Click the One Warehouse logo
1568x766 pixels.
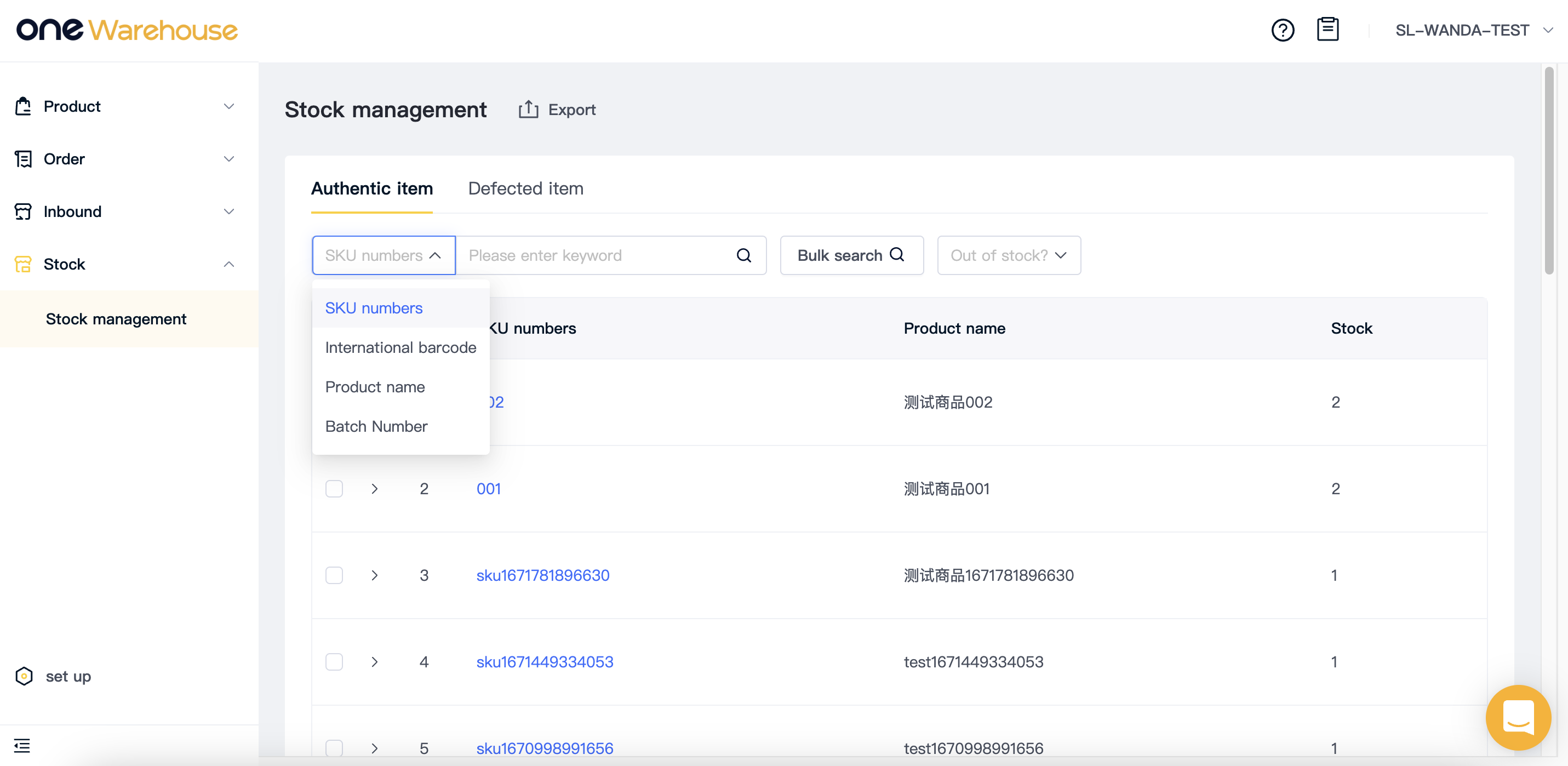[x=127, y=30]
